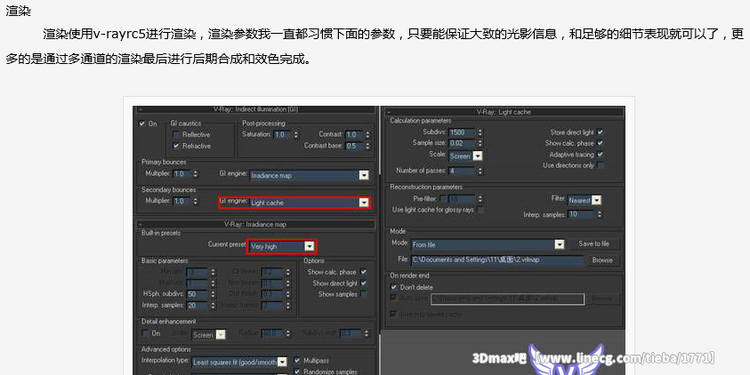Toggle Store direct light checkbox
This screenshot has height=375, width=750.
(600, 132)
